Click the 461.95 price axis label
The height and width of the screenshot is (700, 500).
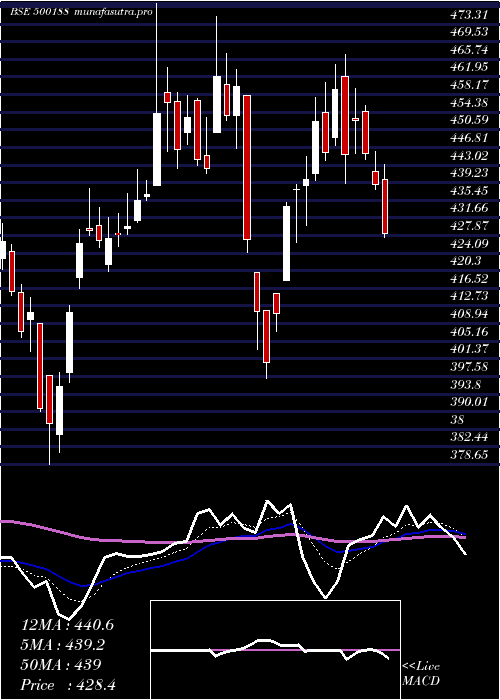tap(467, 68)
